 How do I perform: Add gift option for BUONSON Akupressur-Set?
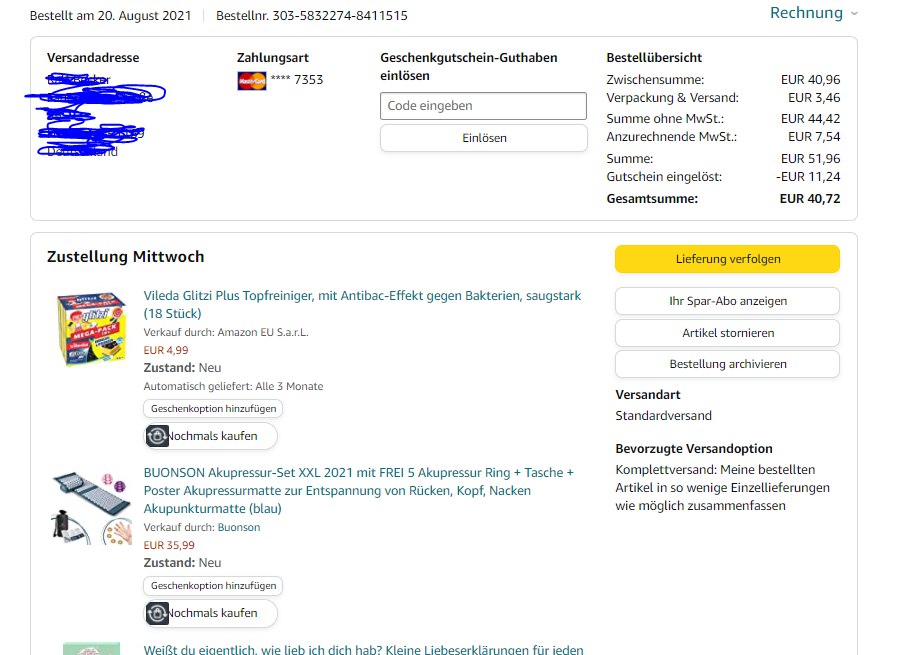(x=213, y=586)
